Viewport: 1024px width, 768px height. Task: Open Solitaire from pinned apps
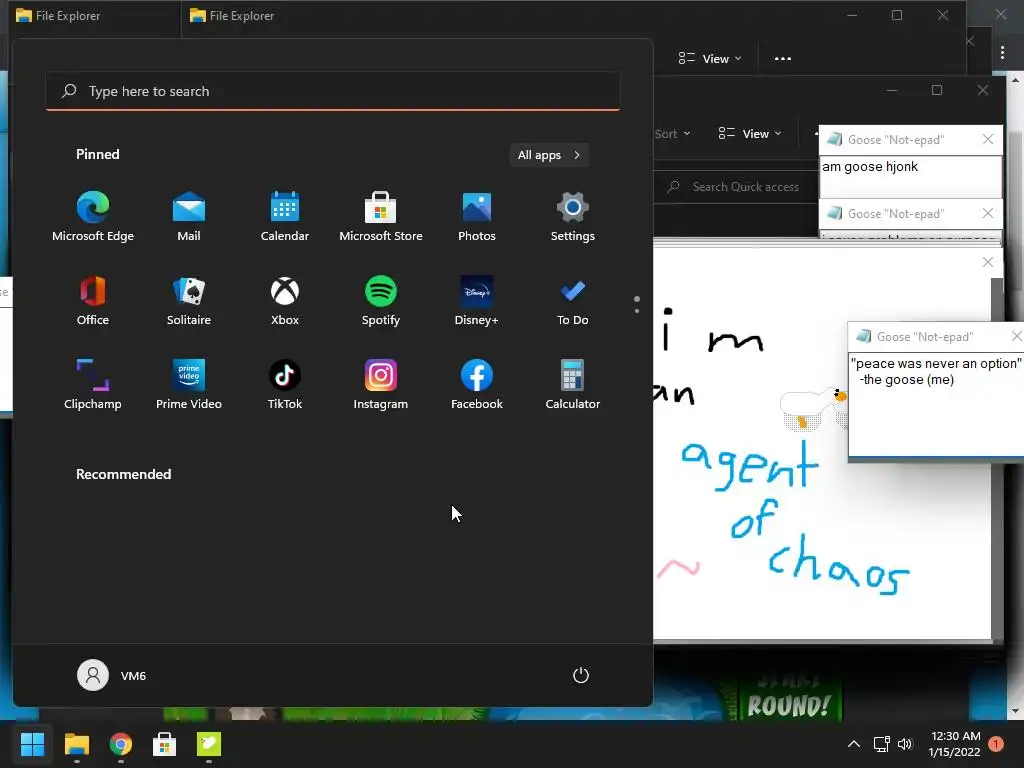189,300
